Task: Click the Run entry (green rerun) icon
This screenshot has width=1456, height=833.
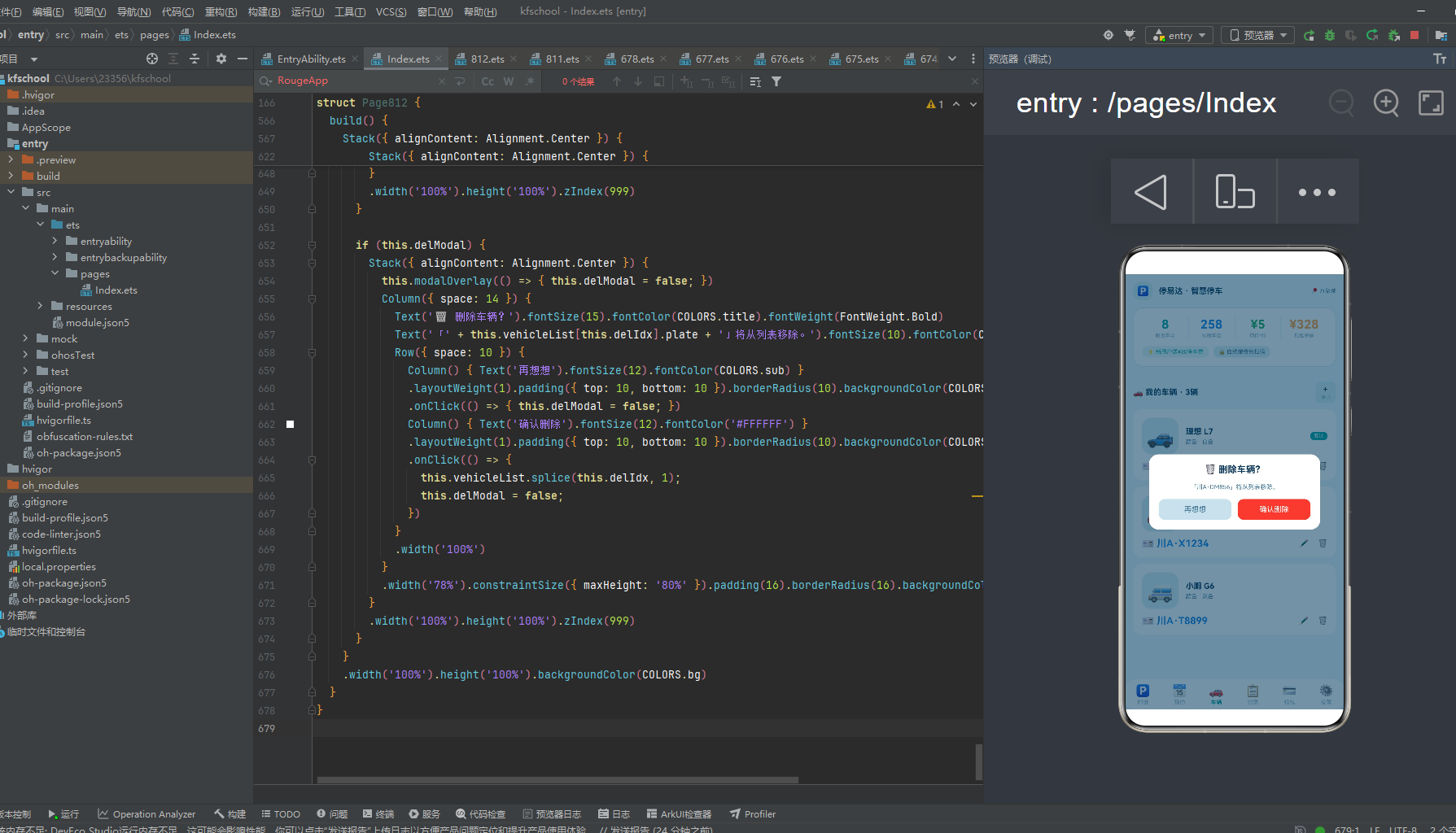Action: [x=1309, y=35]
